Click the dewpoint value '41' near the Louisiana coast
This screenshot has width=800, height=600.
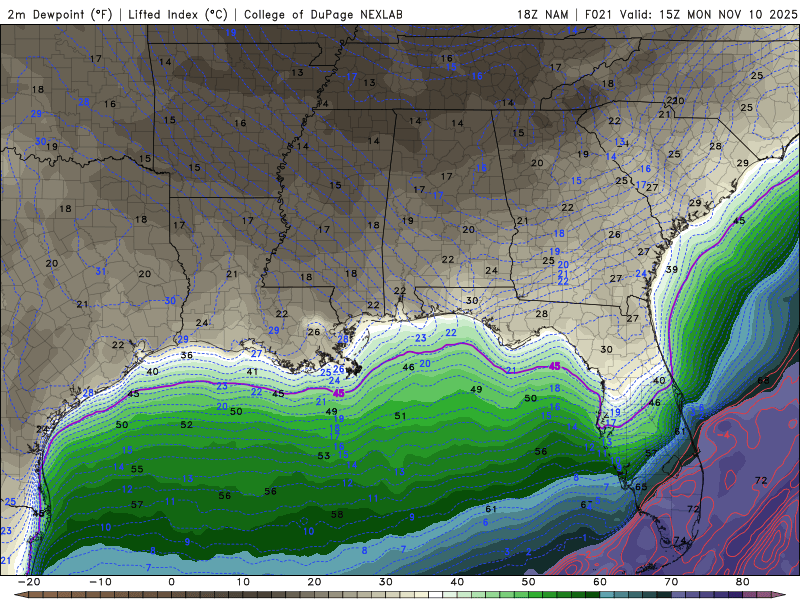point(252,372)
